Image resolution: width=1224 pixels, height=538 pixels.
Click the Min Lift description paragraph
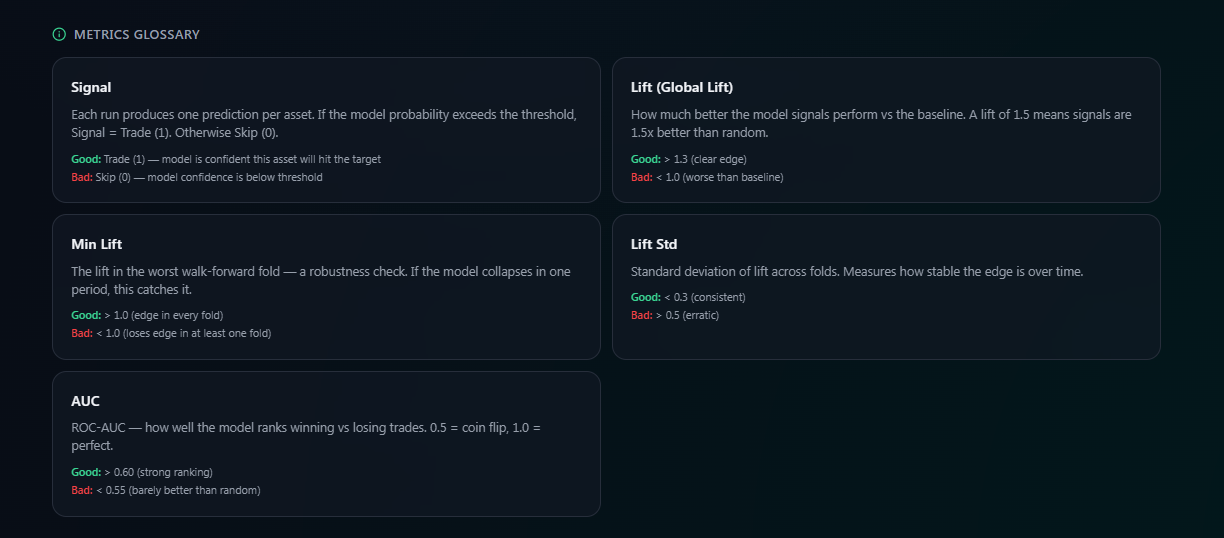coord(321,280)
